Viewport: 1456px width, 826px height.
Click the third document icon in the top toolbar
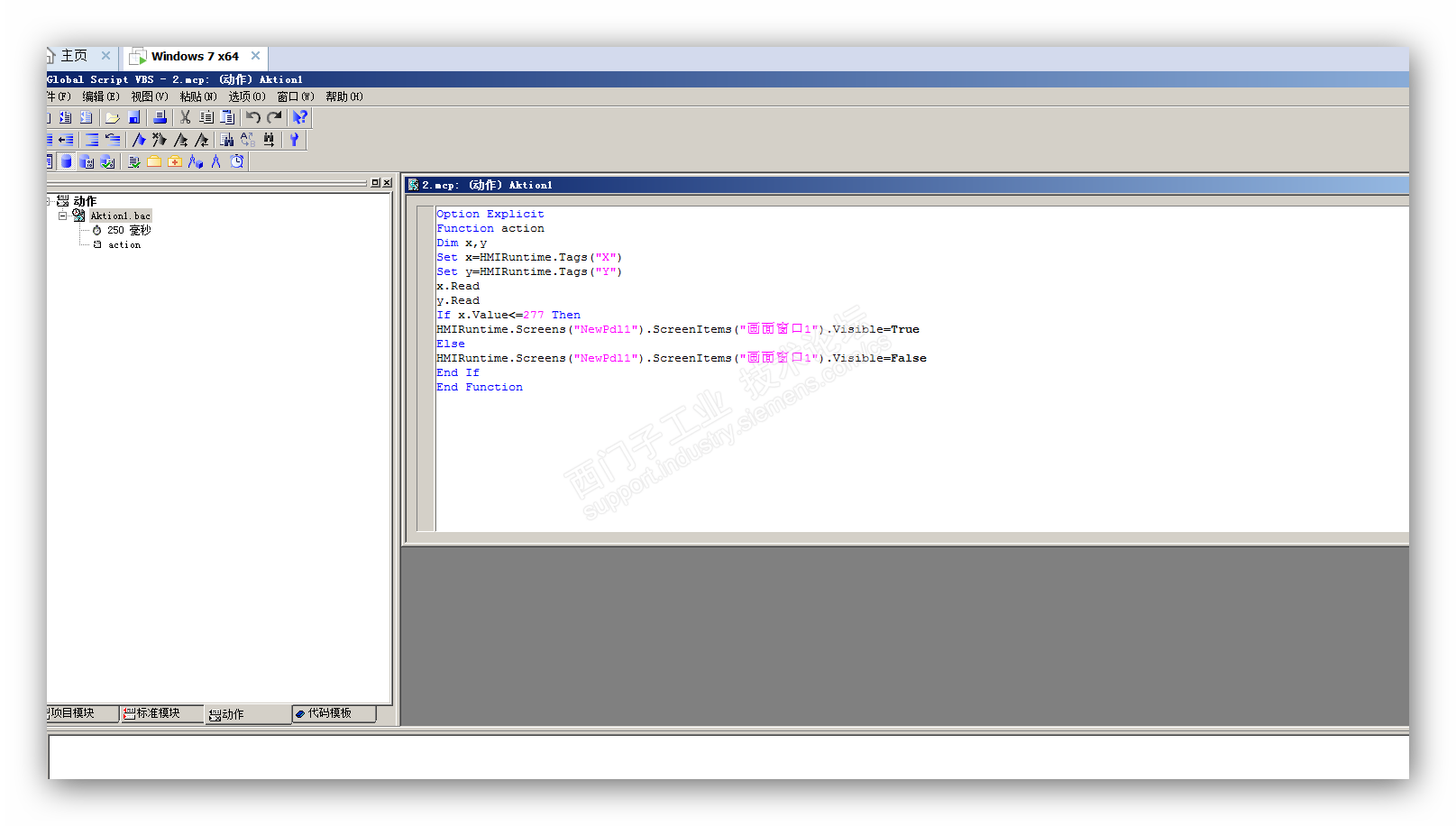tap(87, 117)
